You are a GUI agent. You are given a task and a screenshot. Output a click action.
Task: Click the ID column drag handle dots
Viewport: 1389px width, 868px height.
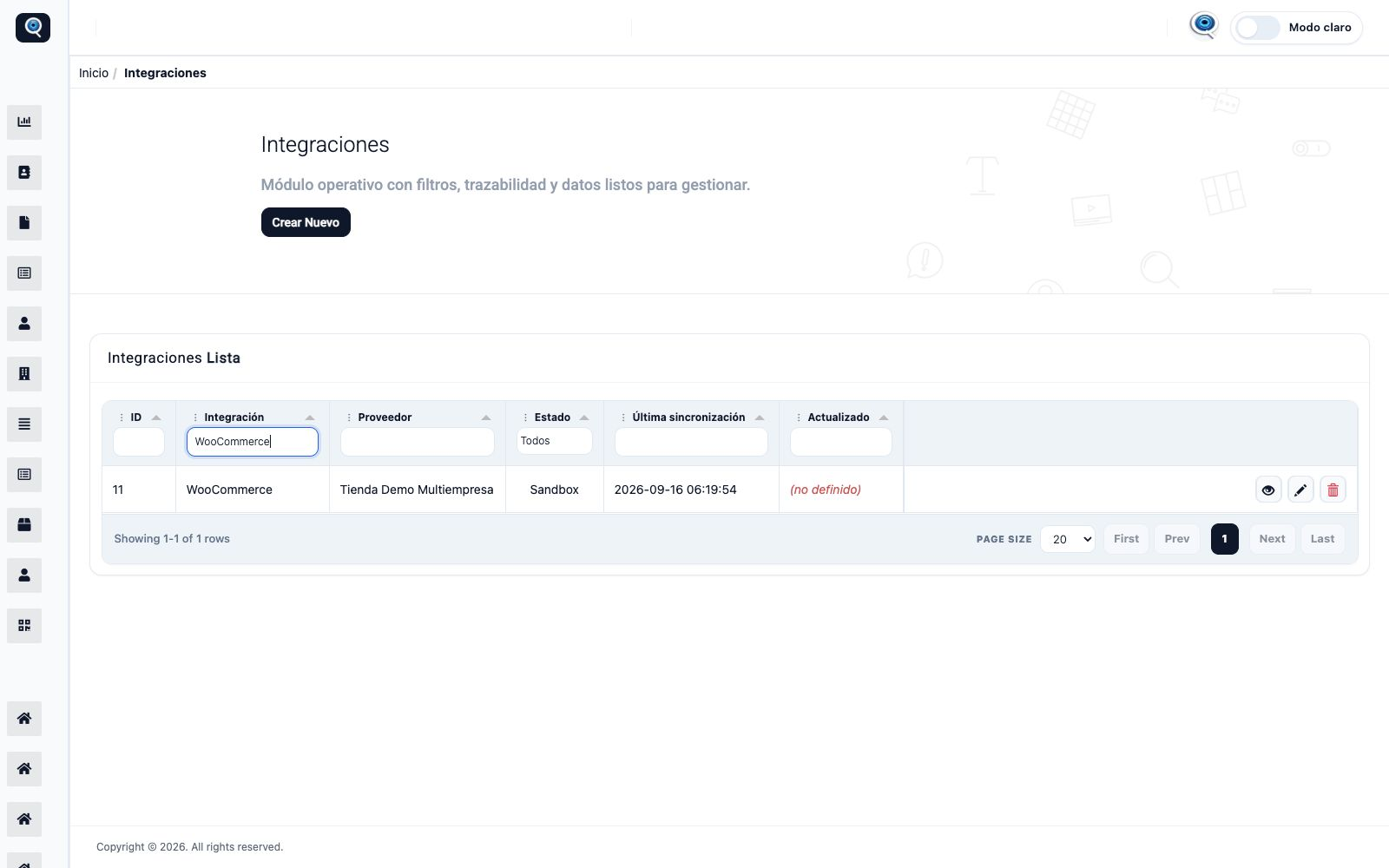click(x=122, y=418)
